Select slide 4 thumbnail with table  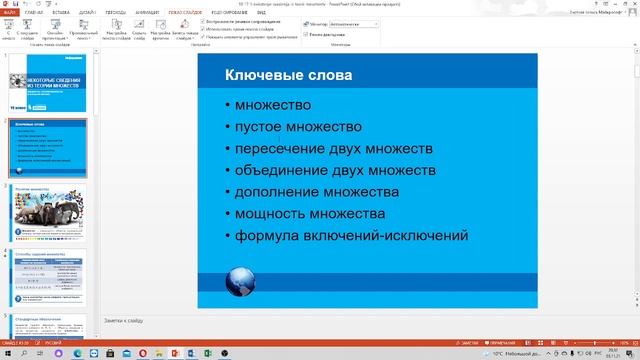point(47,278)
